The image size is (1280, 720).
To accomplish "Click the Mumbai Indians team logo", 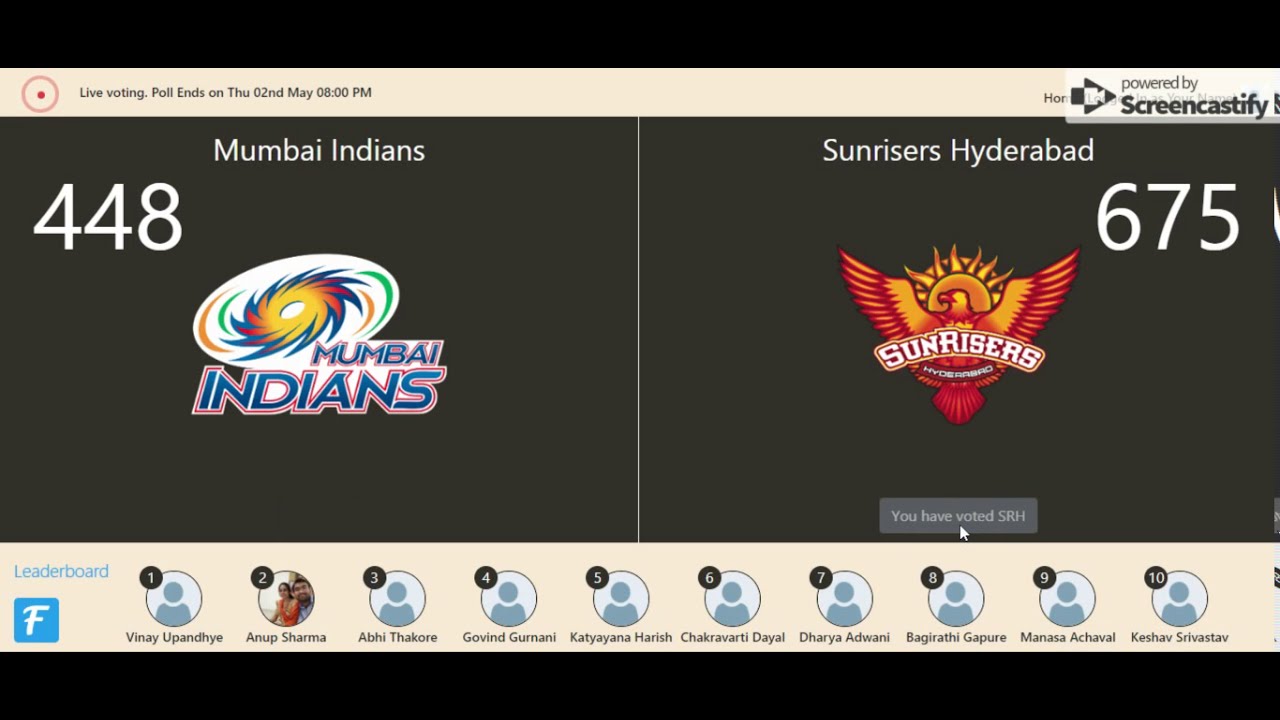I will click(319, 334).
